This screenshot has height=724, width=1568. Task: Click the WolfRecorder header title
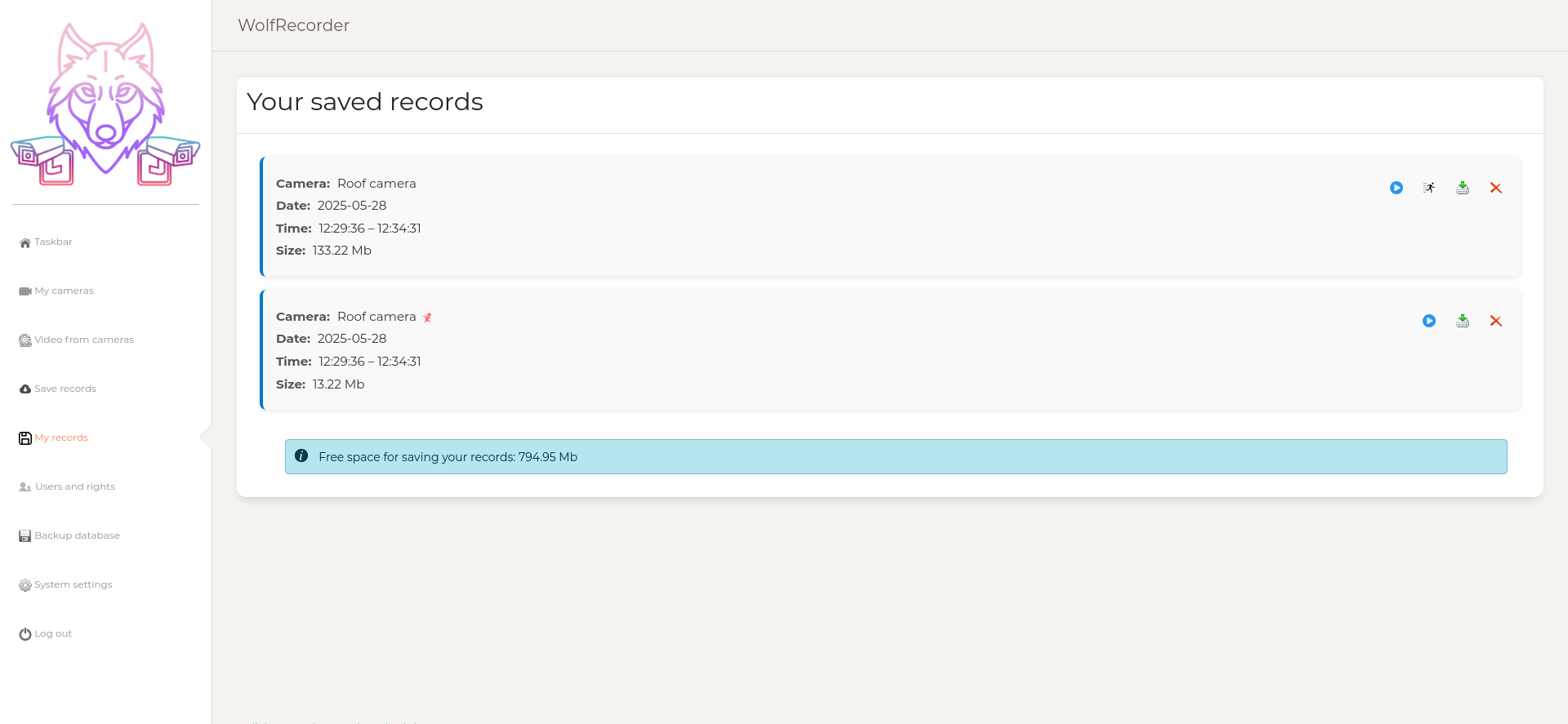[293, 25]
